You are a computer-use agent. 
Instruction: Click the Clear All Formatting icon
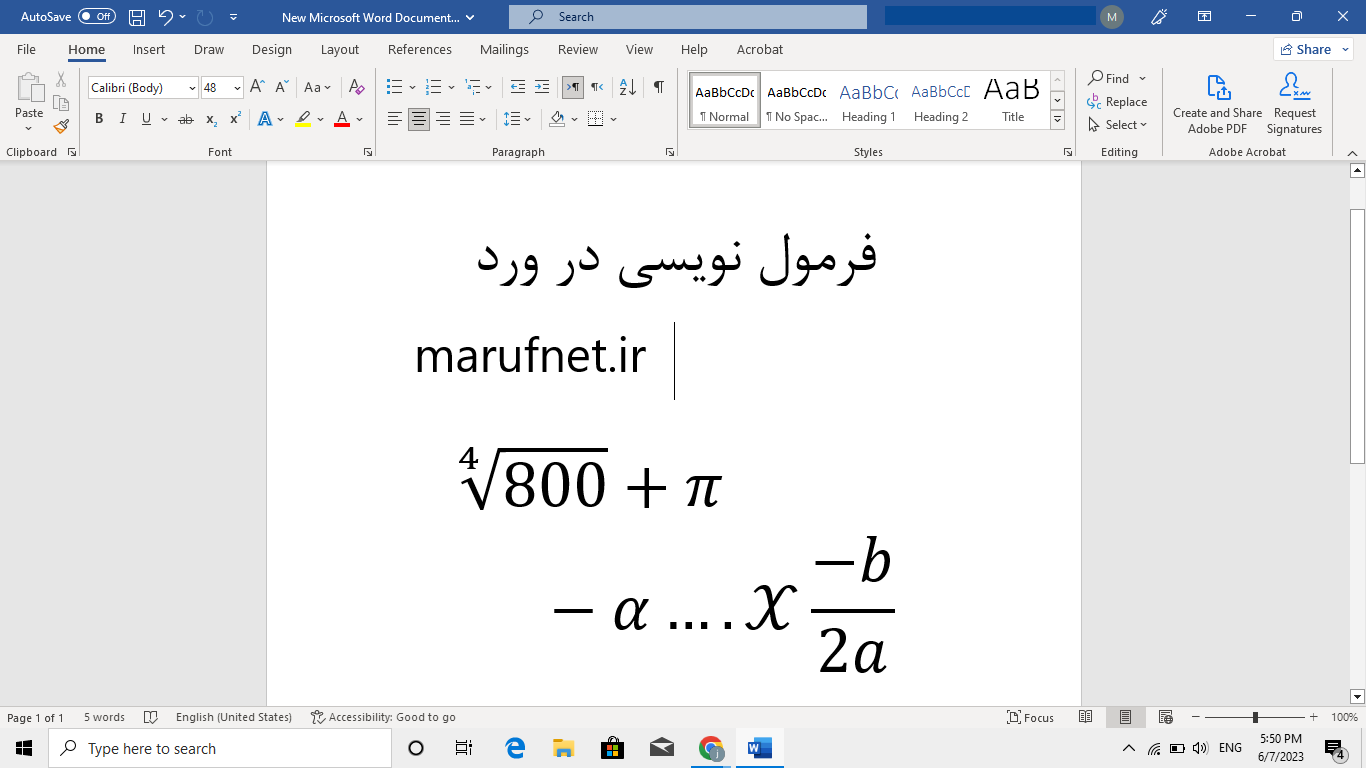tap(356, 88)
